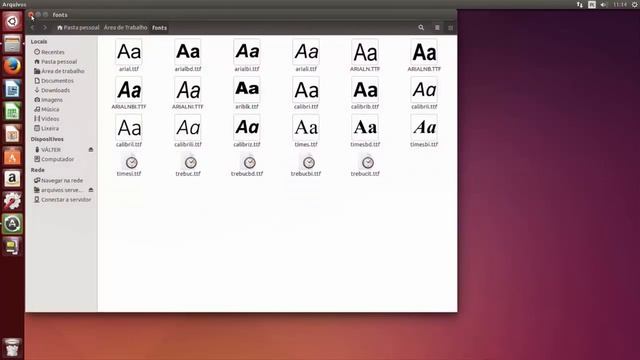Select the trebucbd.ttf loading icon
The image size is (640, 360).
[x=249, y=162]
